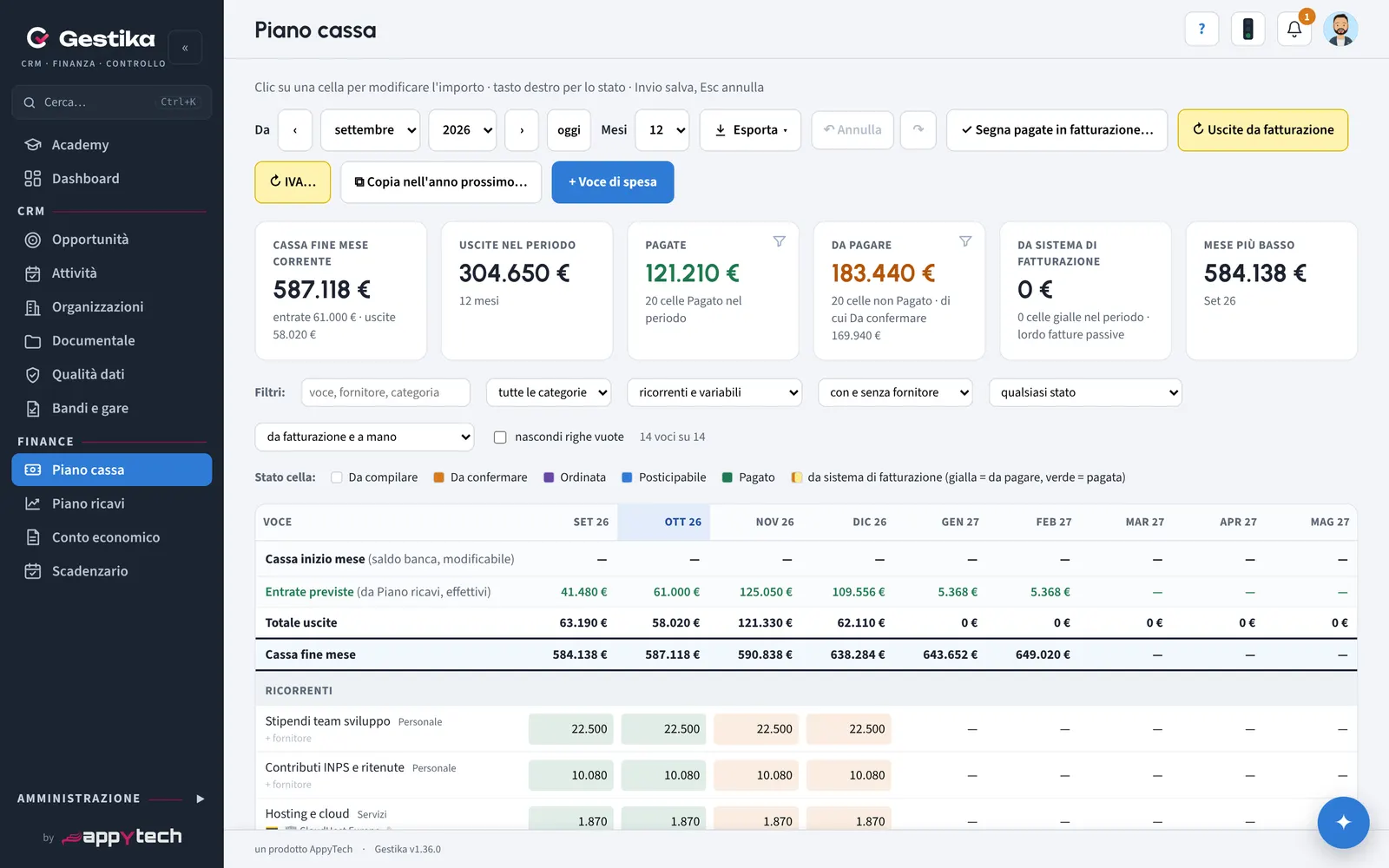Open the qualsiasi stato dropdown

pos(1085,392)
